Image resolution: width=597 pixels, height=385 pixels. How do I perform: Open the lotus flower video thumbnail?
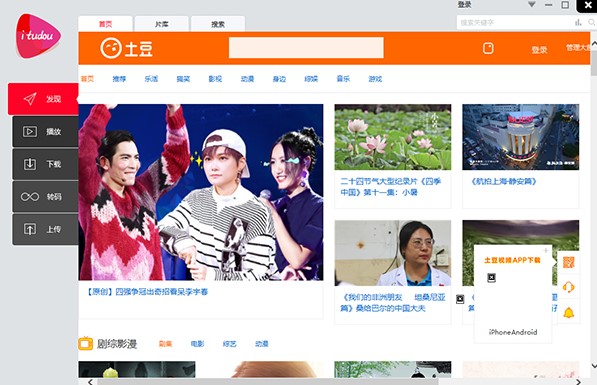click(393, 137)
